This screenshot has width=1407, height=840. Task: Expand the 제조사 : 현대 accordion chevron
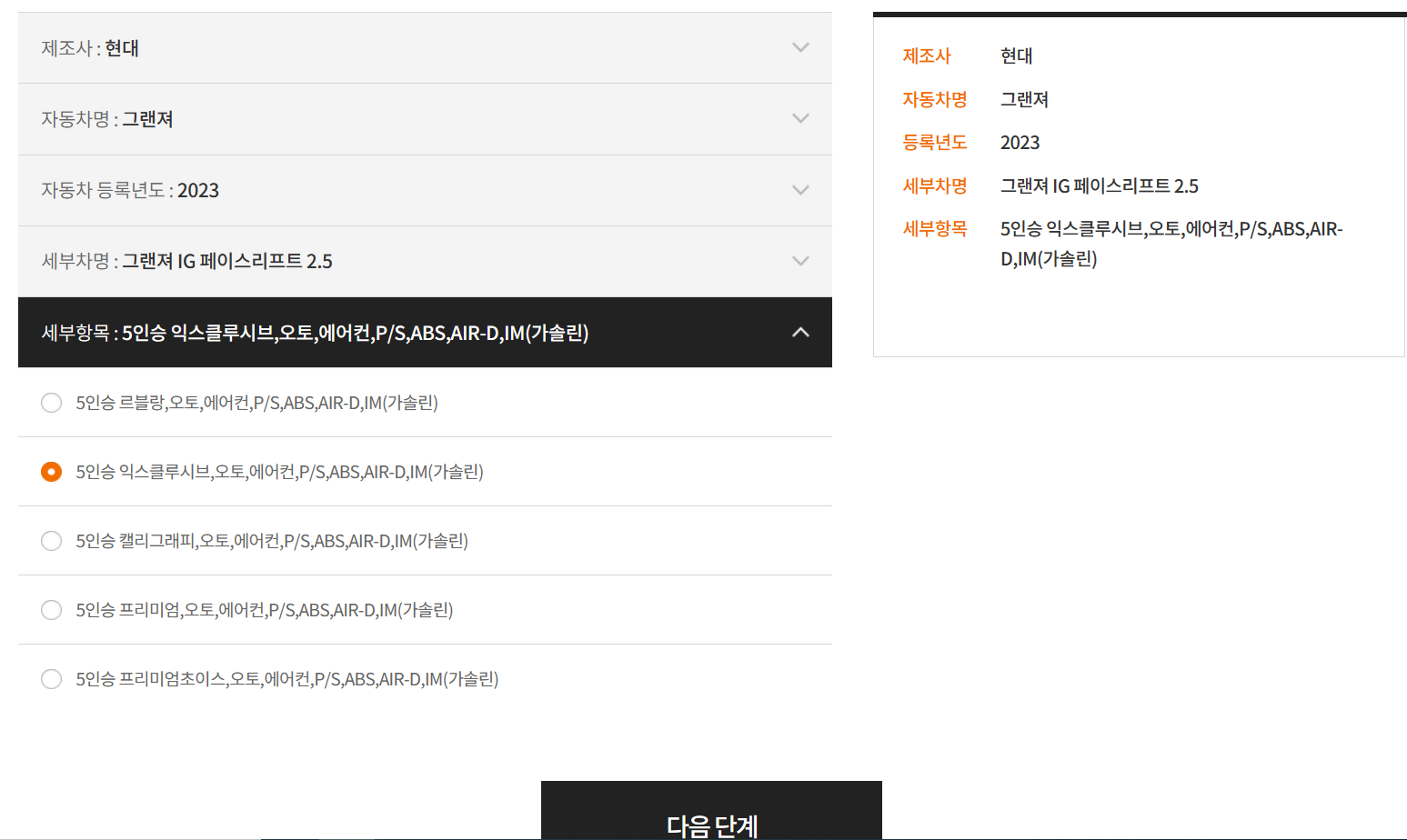[800, 47]
